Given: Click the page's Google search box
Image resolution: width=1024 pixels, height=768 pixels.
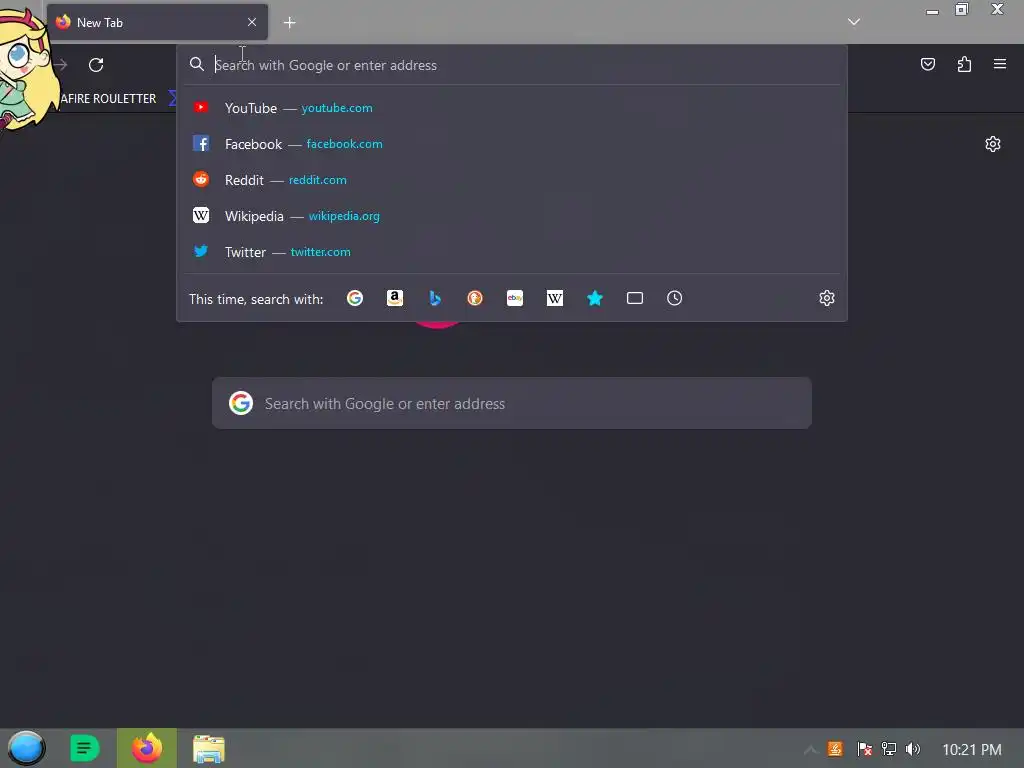Looking at the screenshot, I should click(512, 403).
